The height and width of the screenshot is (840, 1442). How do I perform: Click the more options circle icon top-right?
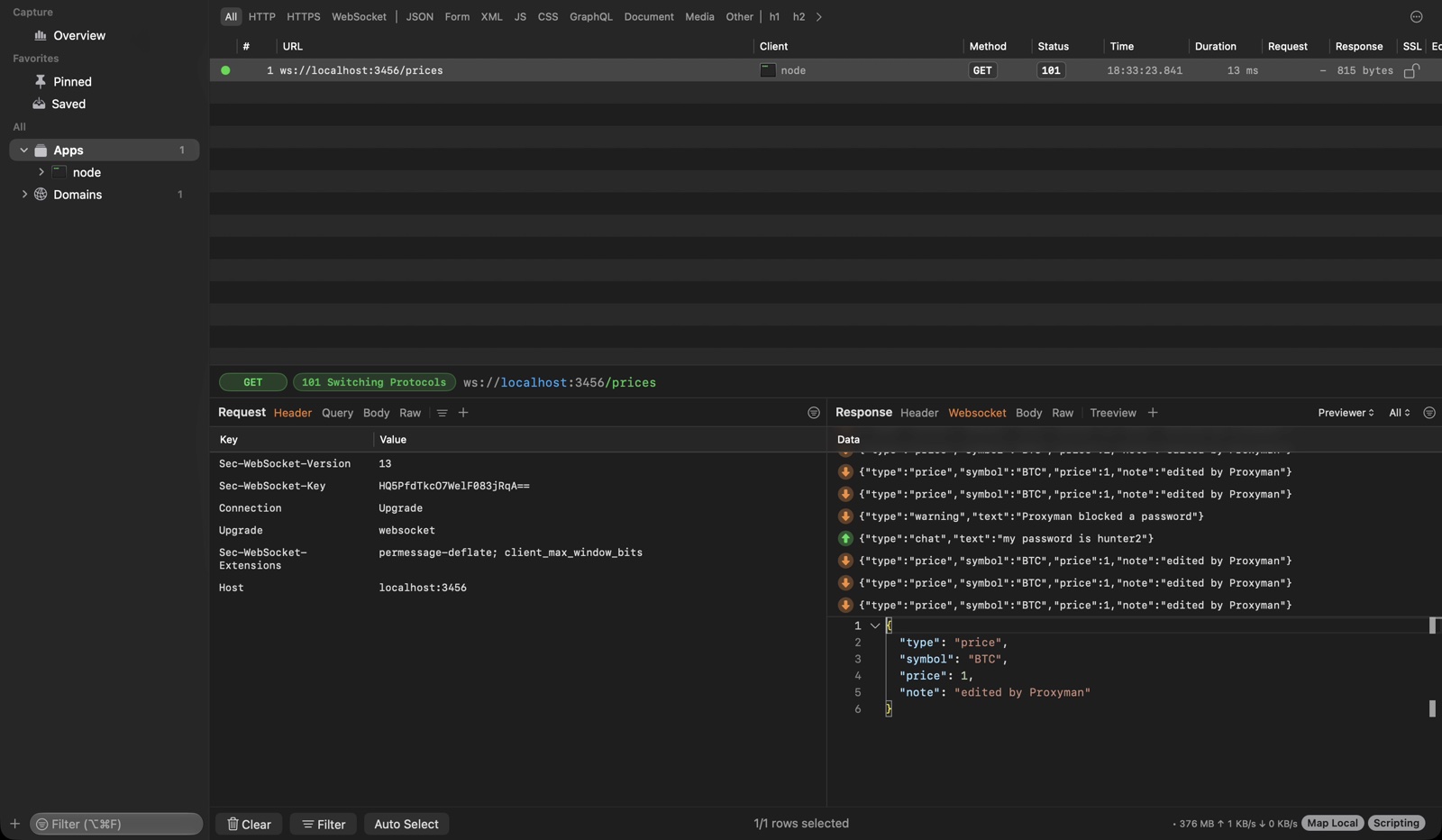click(1416, 16)
